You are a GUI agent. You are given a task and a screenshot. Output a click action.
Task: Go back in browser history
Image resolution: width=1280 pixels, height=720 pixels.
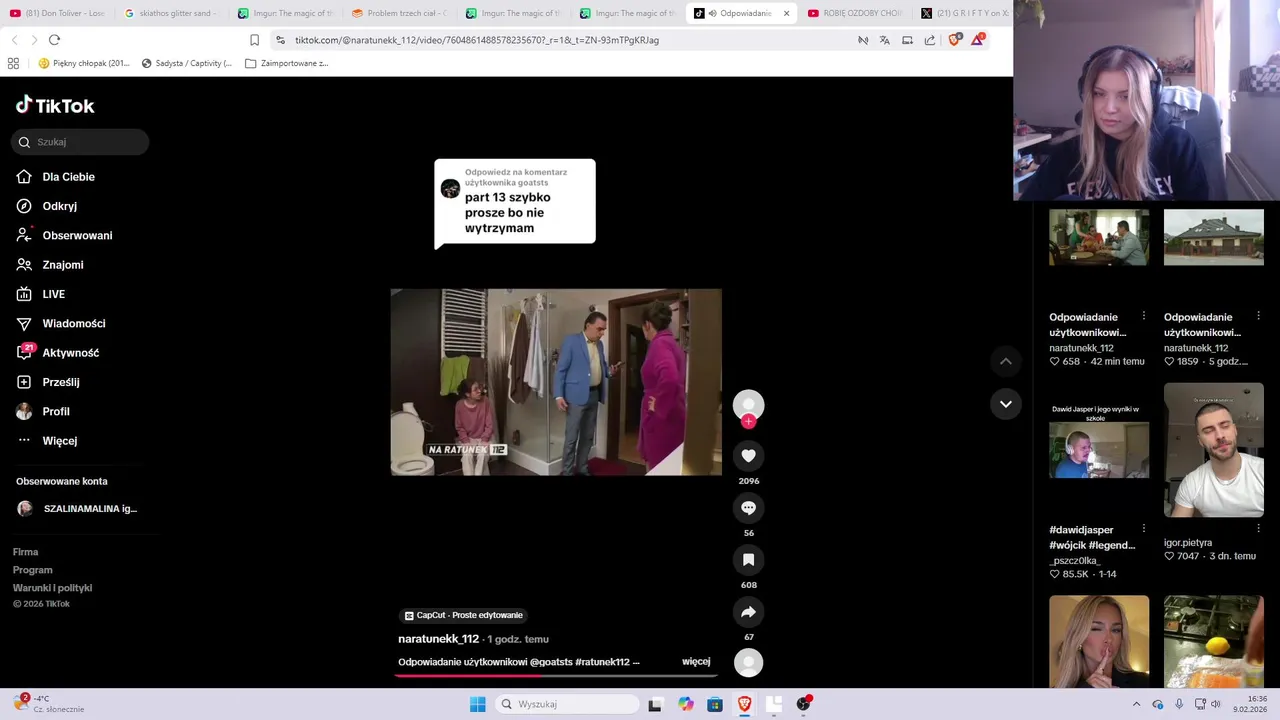[14, 40]
